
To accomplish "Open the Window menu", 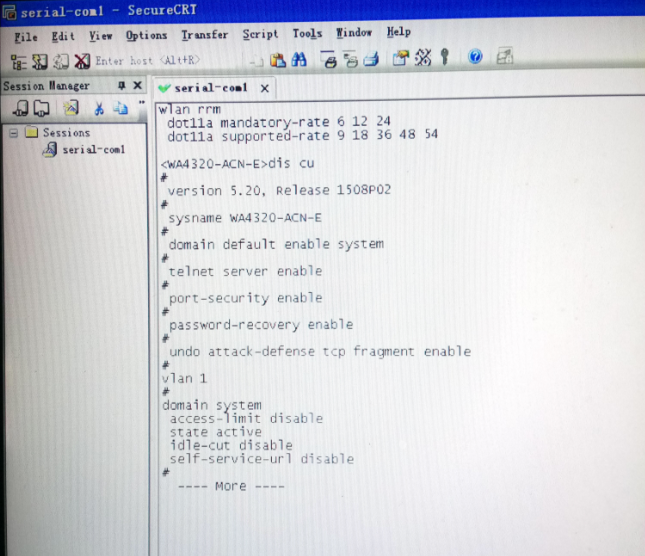I will [354, 32].
